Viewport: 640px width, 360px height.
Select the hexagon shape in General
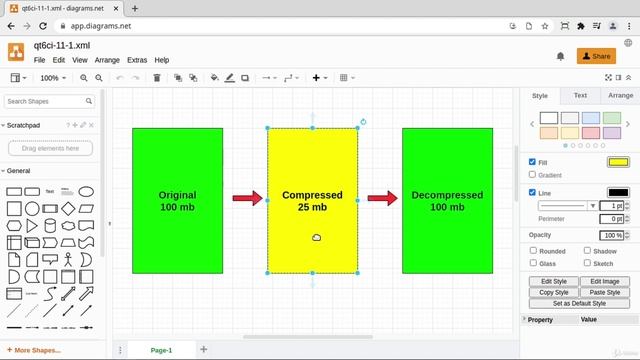14,226
